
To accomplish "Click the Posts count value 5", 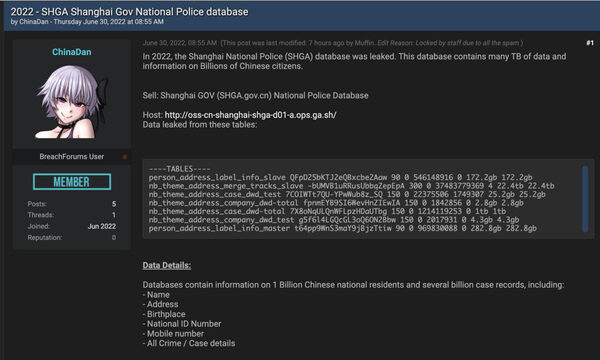I will [x=114, y=204].
